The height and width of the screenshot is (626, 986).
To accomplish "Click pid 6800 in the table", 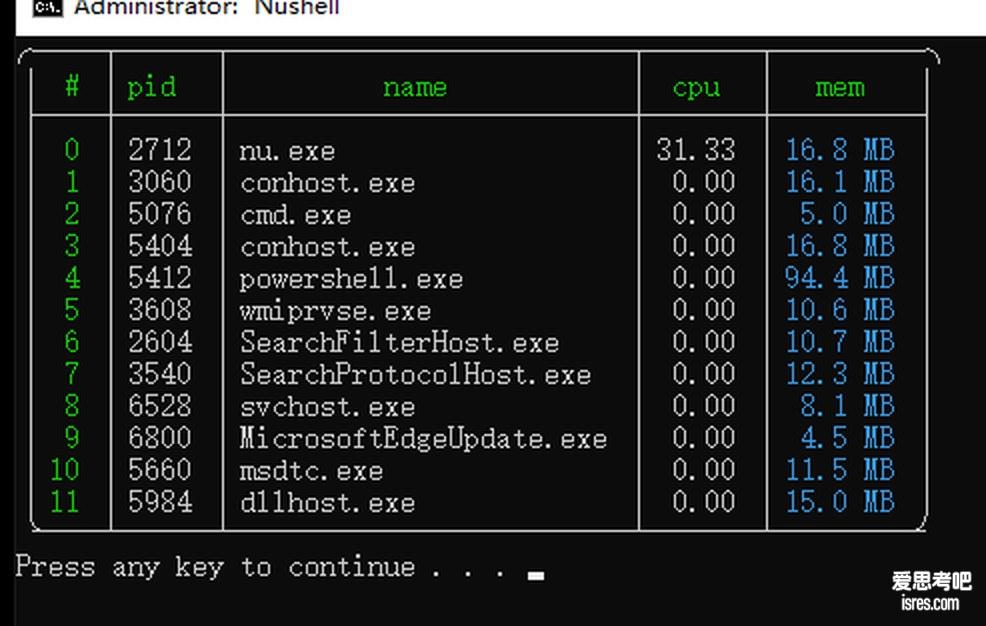I will coord(160,439).
